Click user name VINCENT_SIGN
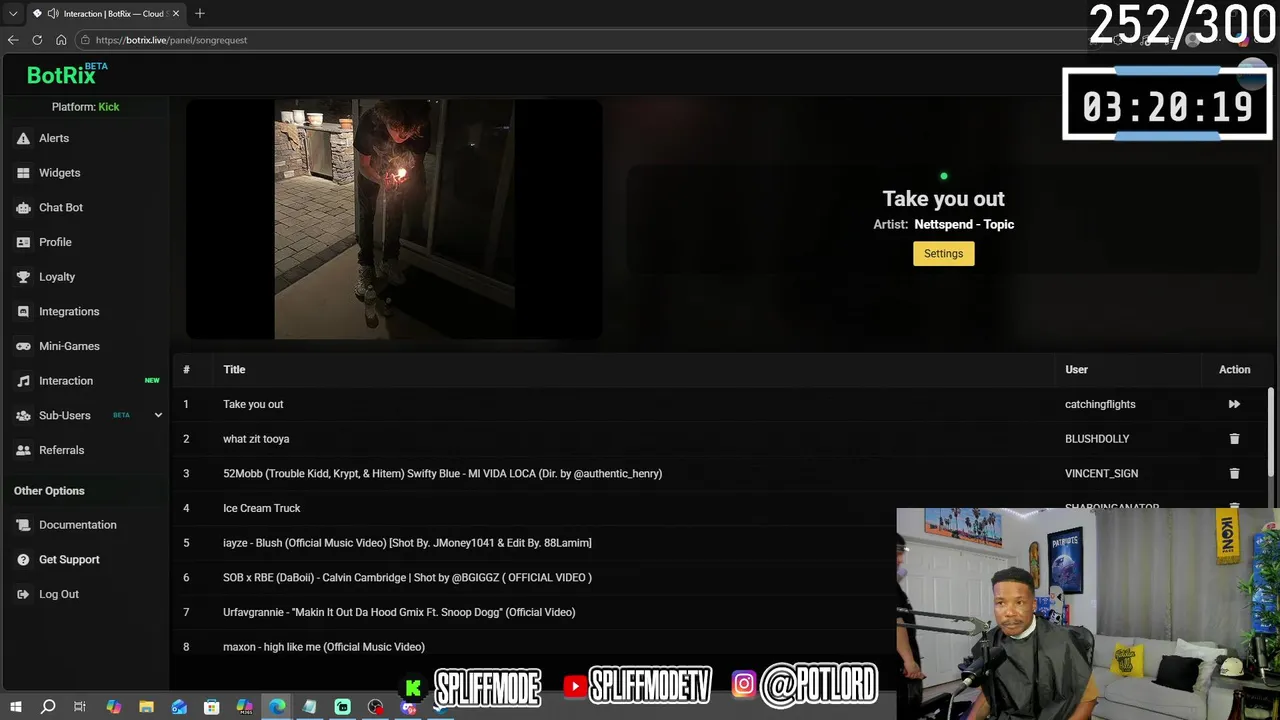The image size is (1280, 720). click(1101, 473)
